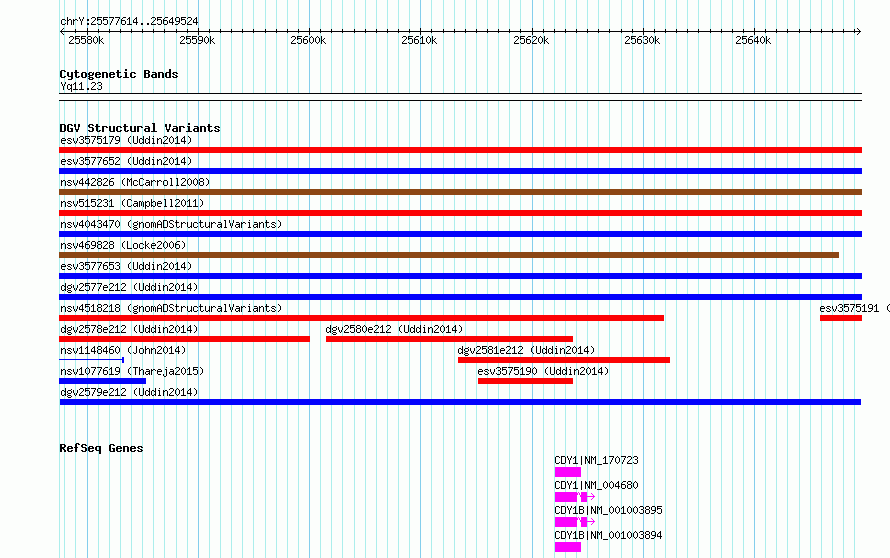Click the blue dgv2579e212 variant bar
890x558 pixels.
coord(460,402)
